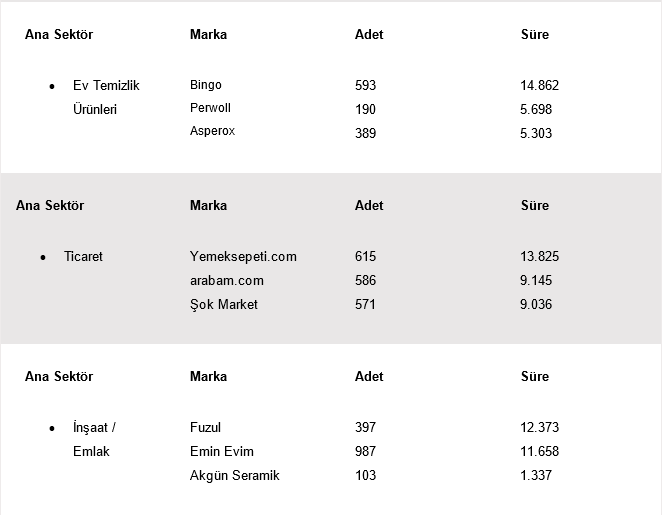Click the Emin Evim count 987
The height and width of the screenshot is (515, 662).
(x=365, y=451)
